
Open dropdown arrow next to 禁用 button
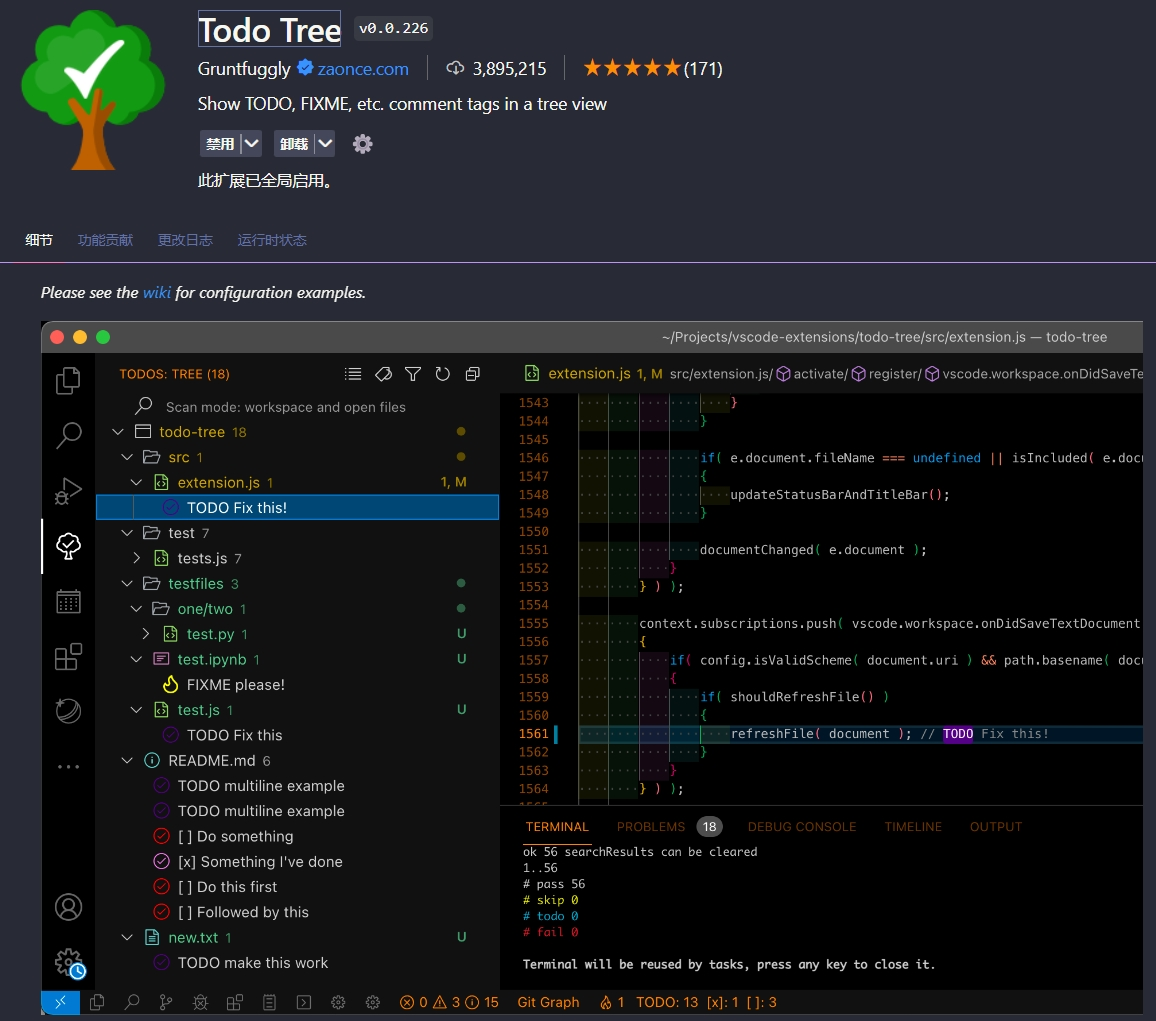coord(251,144)
